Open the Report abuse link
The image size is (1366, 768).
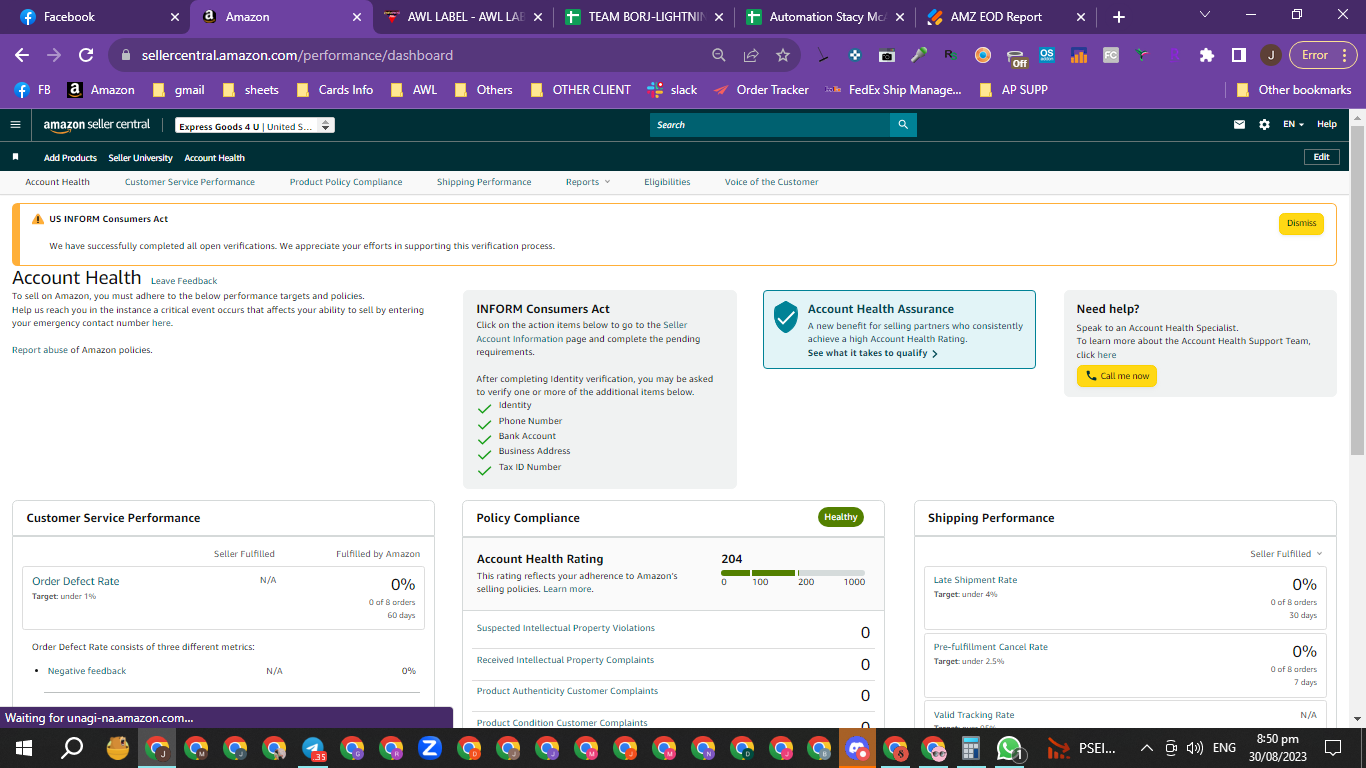pos(39,350)
